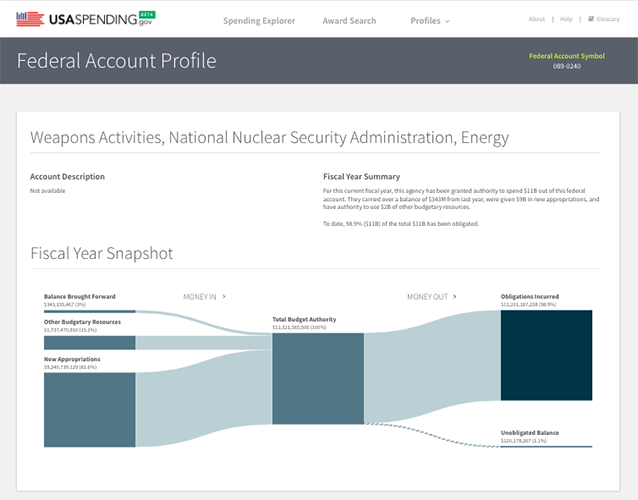Select the dark Obligations Incurred block
The height and width of the screenshot is (500, 638).
546,355
